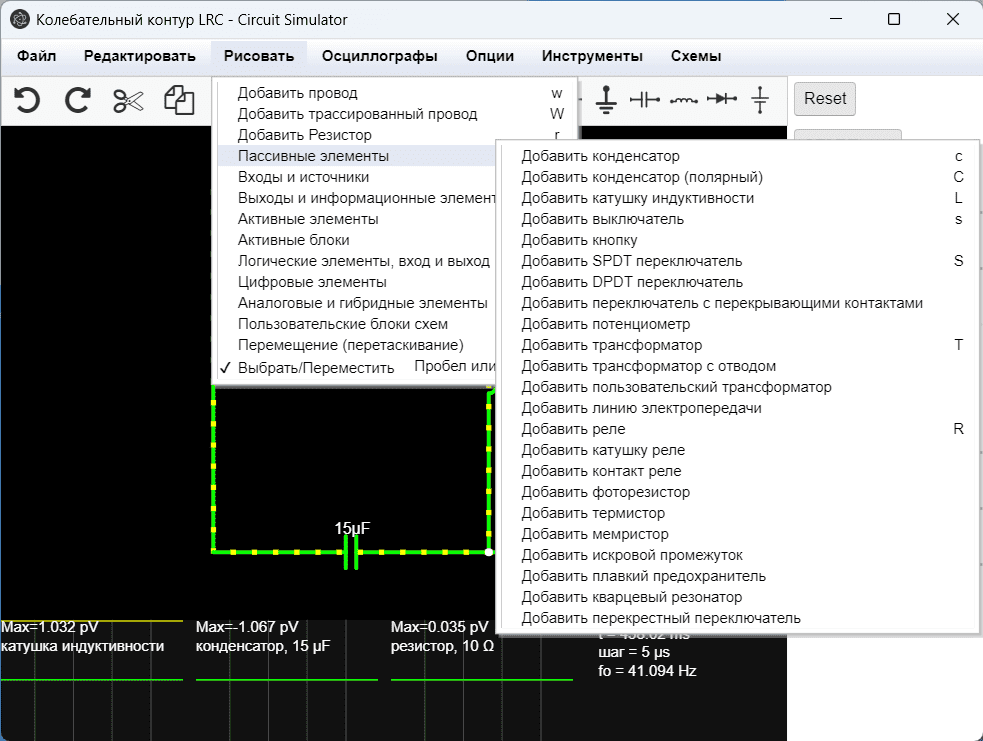Select the capacitor toolbar icon
Screen dimensions: 983x741
click(644, 99)
